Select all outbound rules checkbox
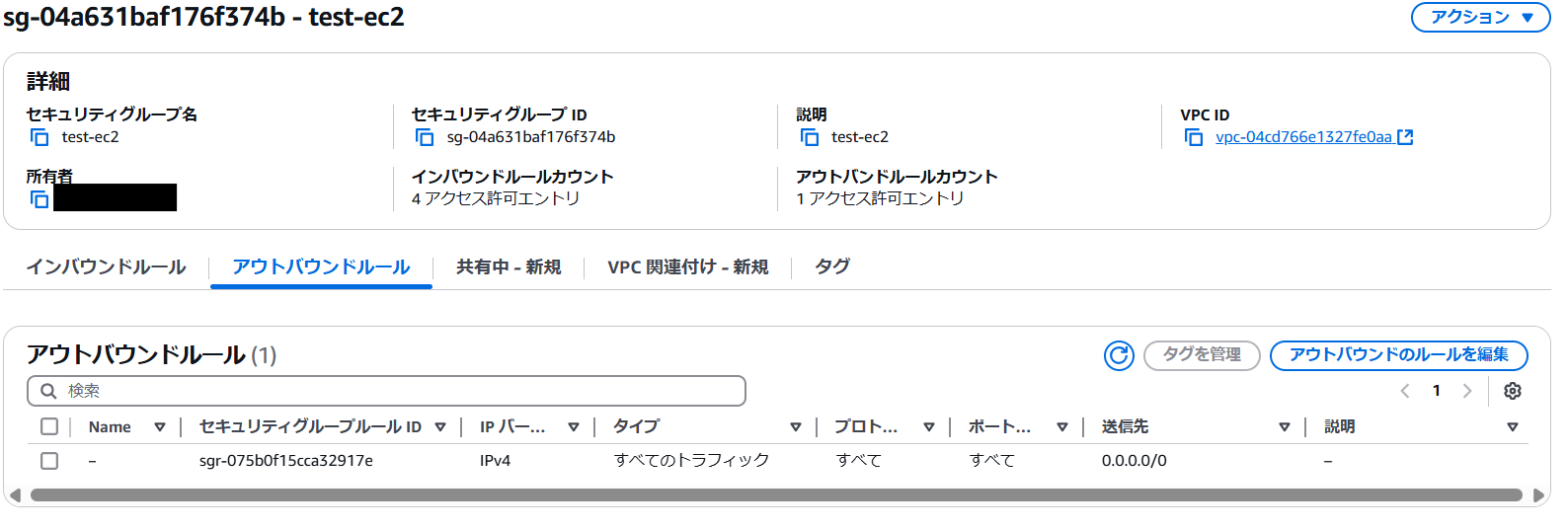1568x530 pixels. pos(49,426)
